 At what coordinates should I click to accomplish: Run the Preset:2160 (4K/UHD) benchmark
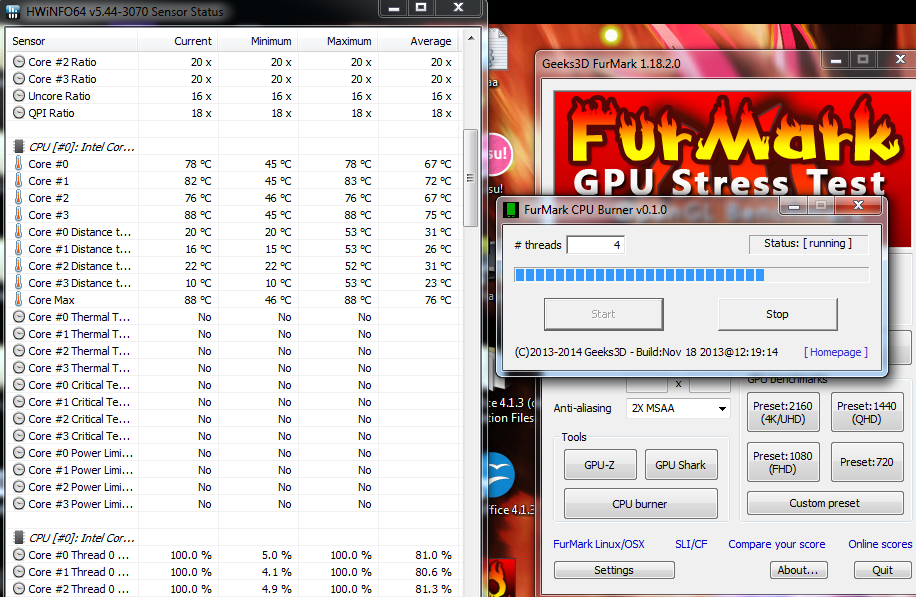click(x=783, y=412)
